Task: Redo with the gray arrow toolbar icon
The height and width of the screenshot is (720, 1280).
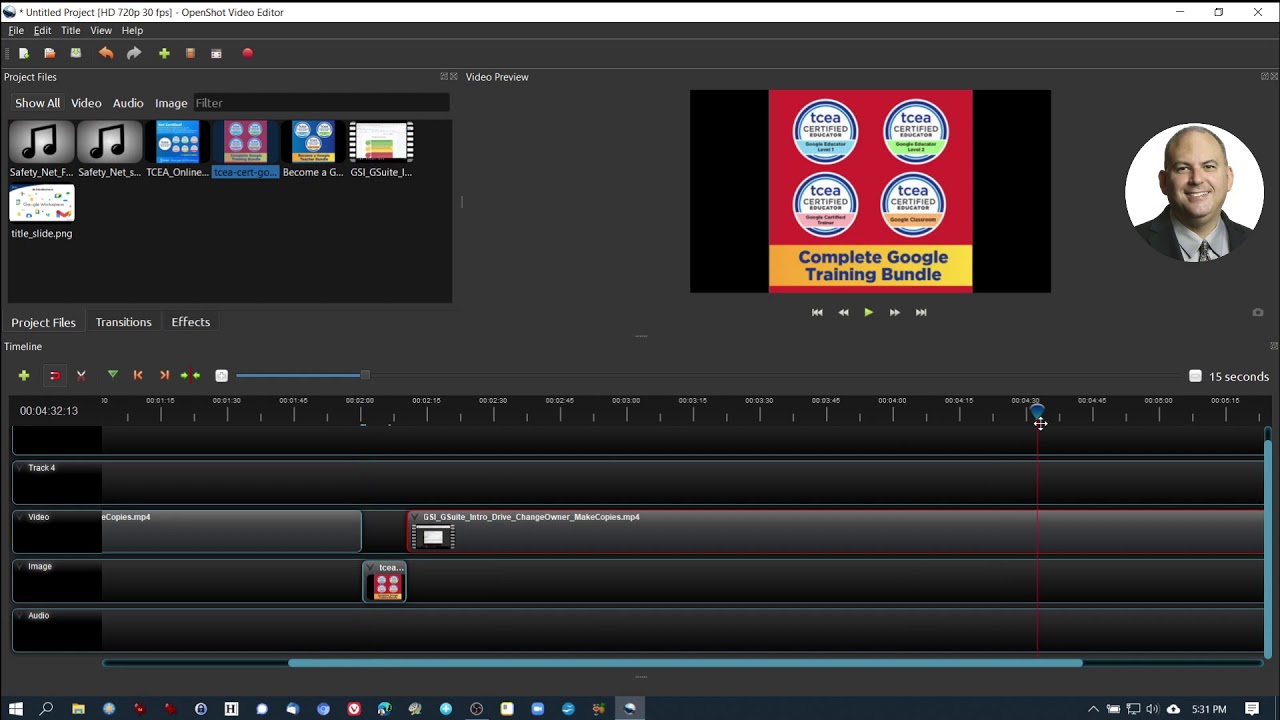Action: (134, 53)
